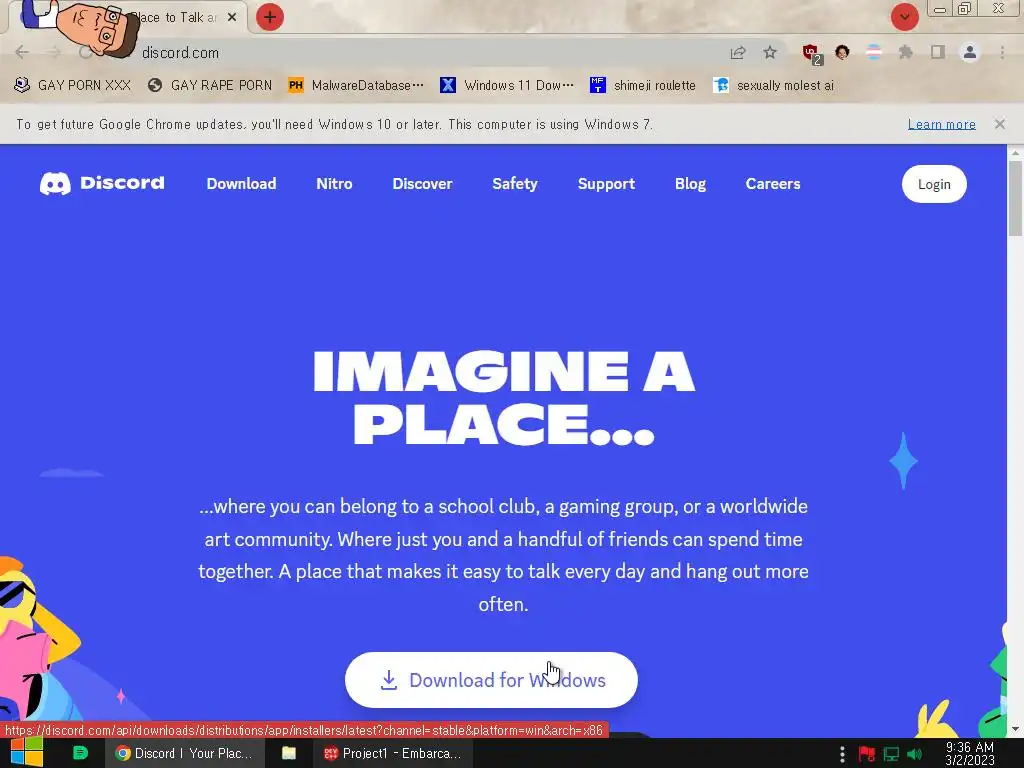
Task: Open the Blog nav item
Action: [x=690, y=184]
